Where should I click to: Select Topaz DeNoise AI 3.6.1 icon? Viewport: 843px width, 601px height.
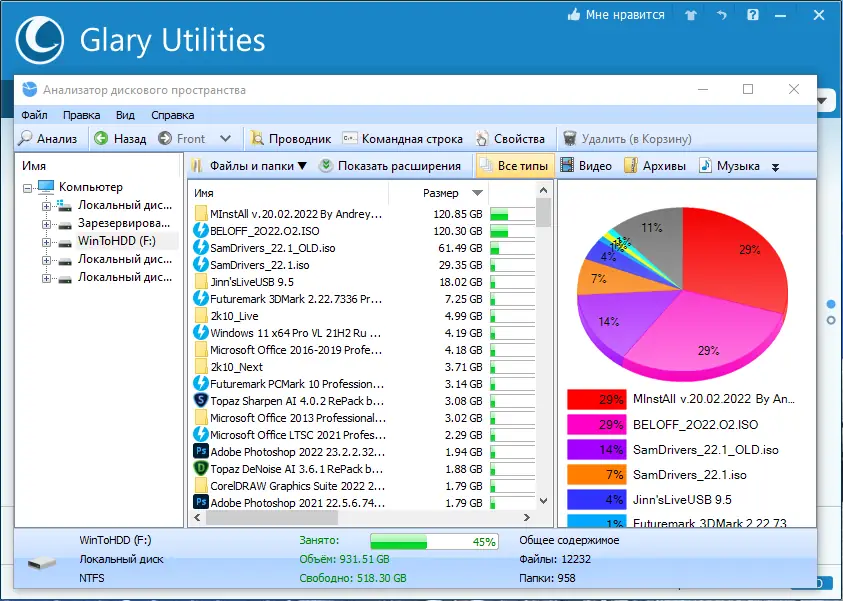201,469
